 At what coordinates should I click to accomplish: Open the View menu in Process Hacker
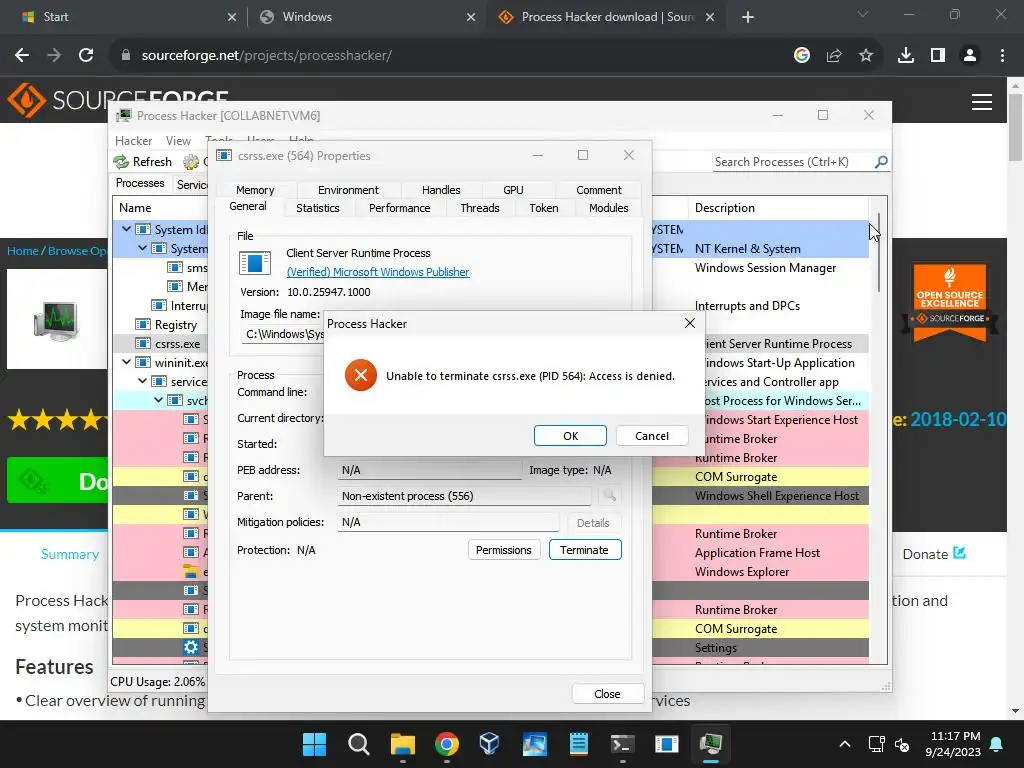[178, 140]
